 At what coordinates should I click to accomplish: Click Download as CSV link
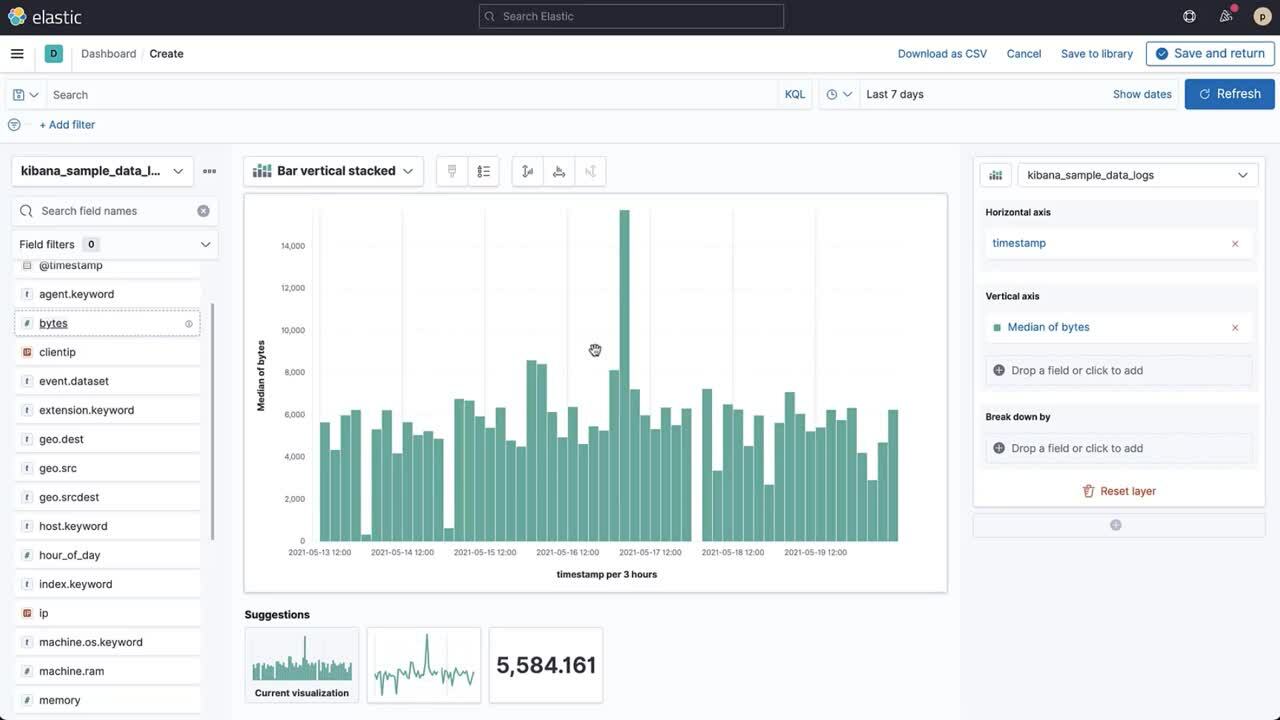point(942,54)
